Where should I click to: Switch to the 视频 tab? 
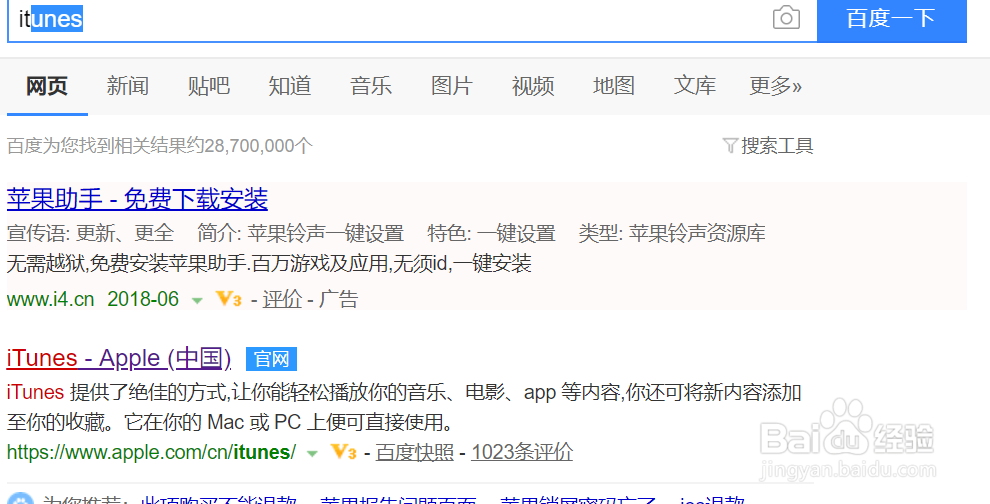[533, 86]
